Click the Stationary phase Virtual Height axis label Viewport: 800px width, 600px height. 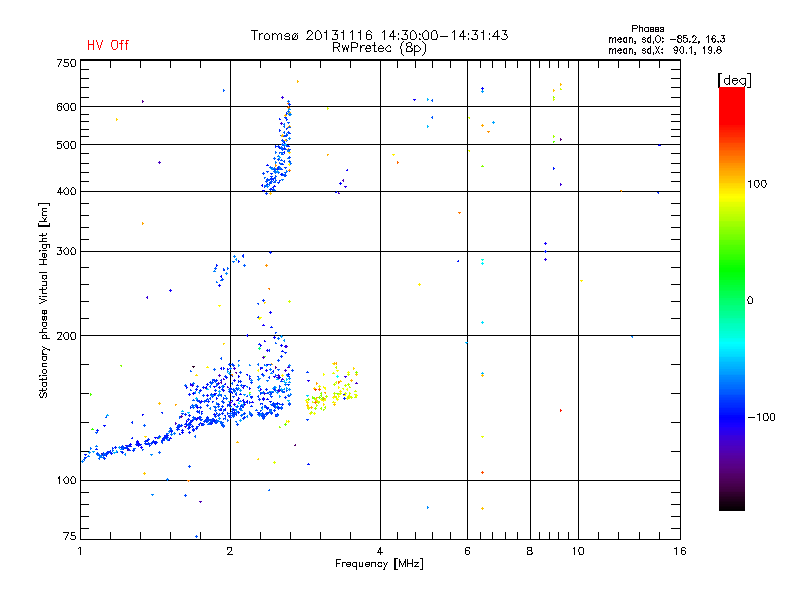coord(44,301)
